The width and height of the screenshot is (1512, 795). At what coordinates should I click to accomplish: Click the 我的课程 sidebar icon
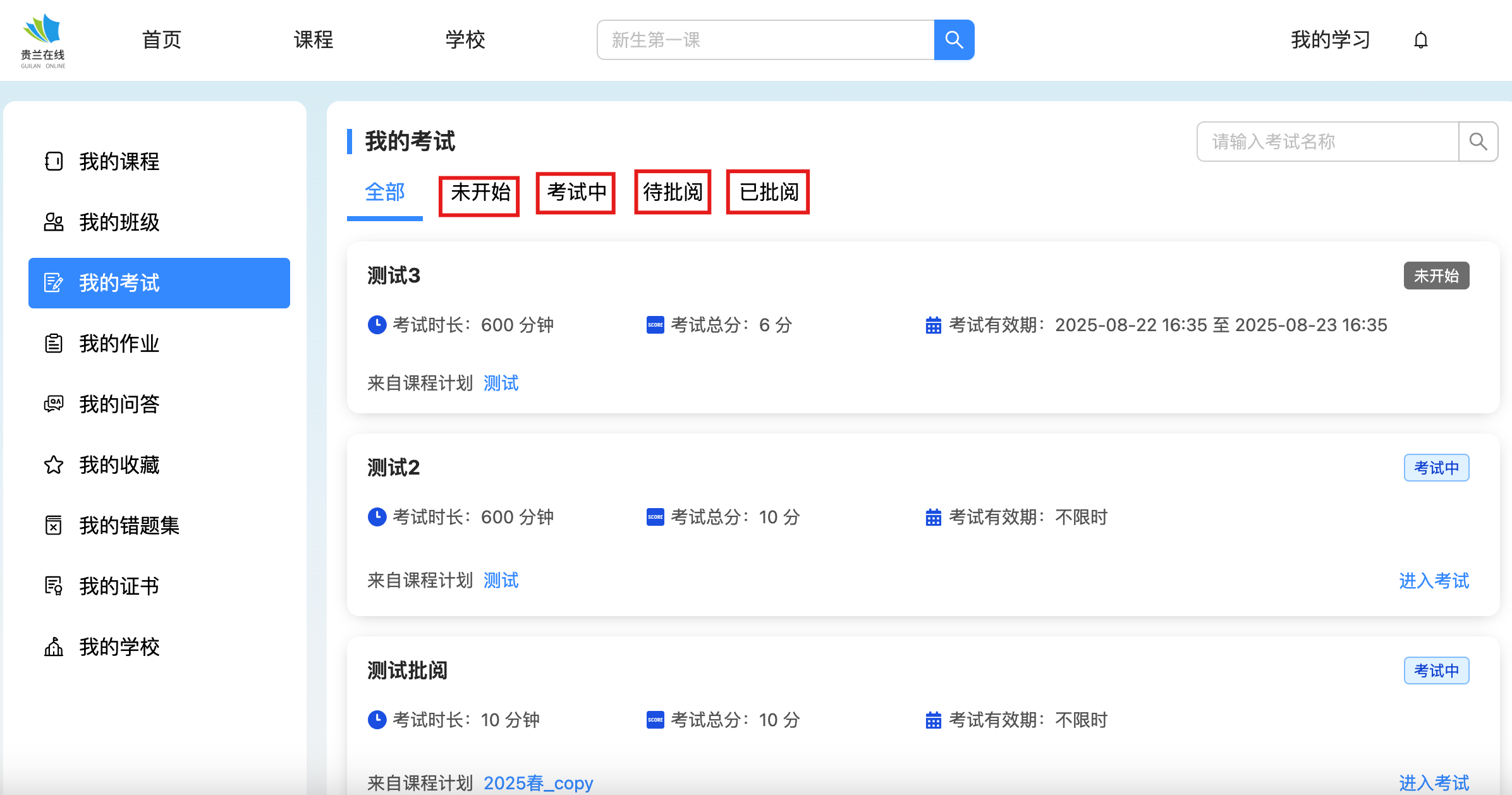[54, 162]
